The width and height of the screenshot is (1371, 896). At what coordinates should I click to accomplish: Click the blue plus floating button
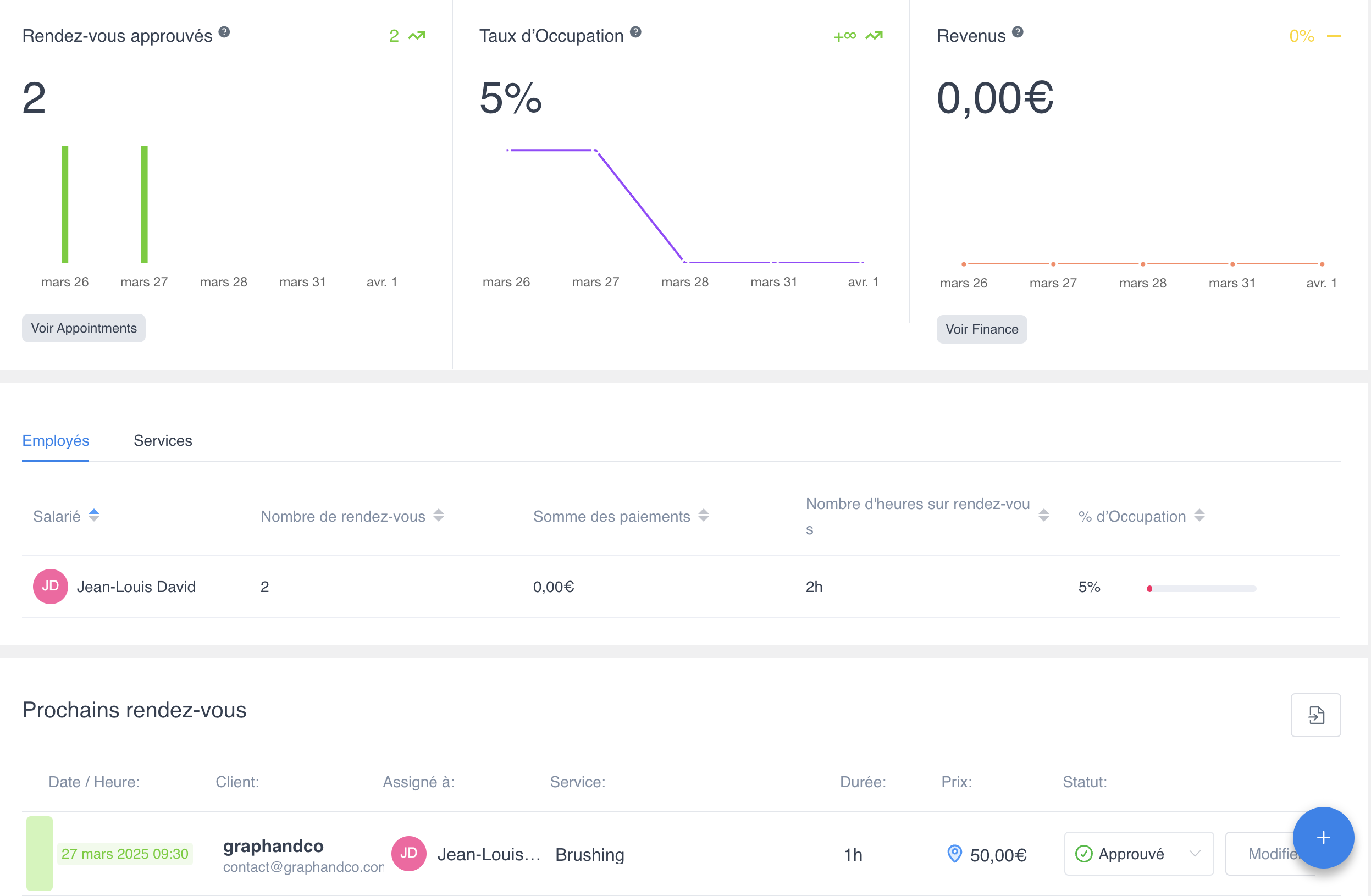[x=1323, y=837]
